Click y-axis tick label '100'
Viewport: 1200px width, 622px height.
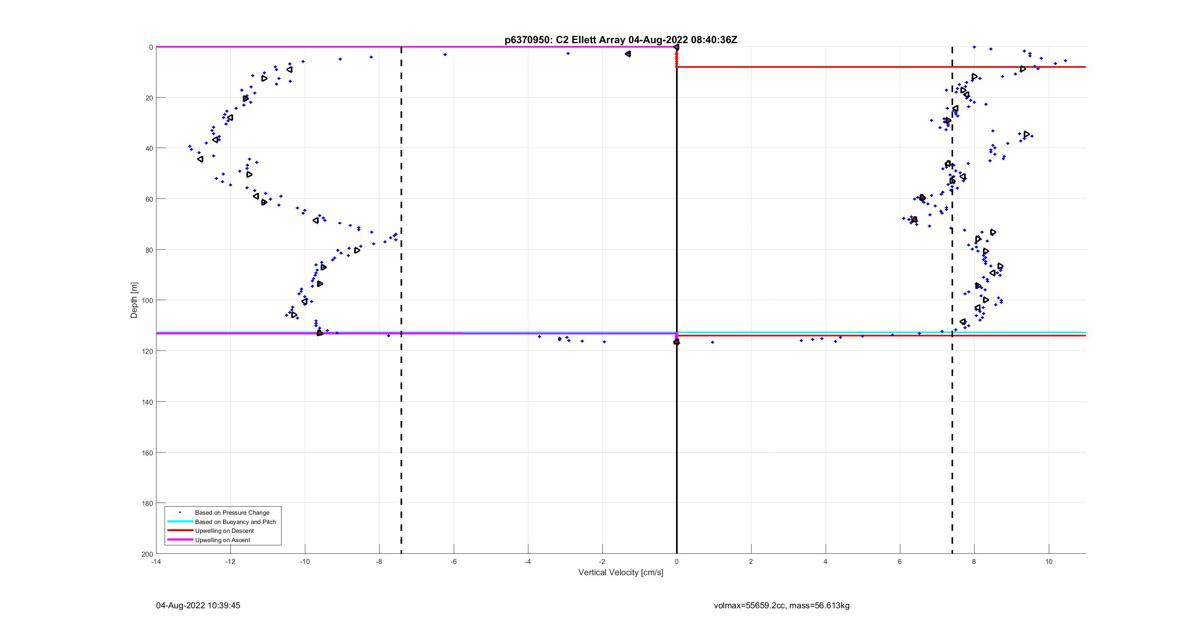tap(146, 300)
